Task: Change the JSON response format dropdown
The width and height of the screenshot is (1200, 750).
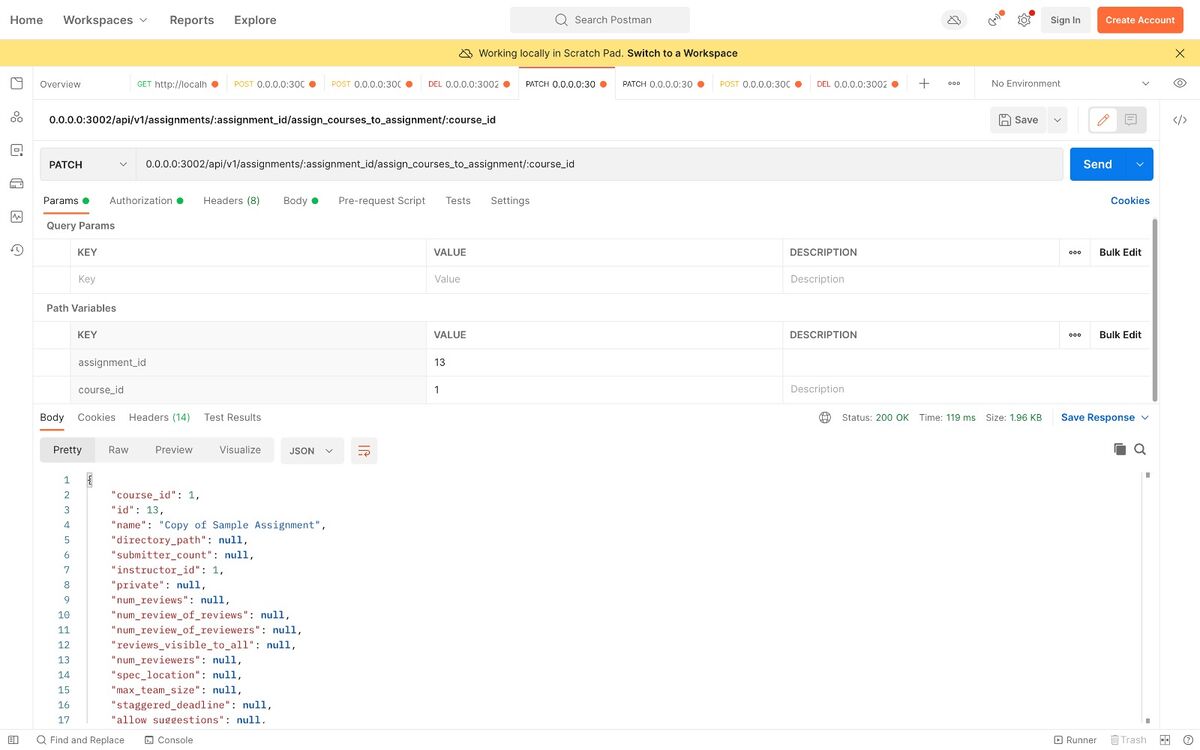Action: pyautogui.click(x=312, y=451)
